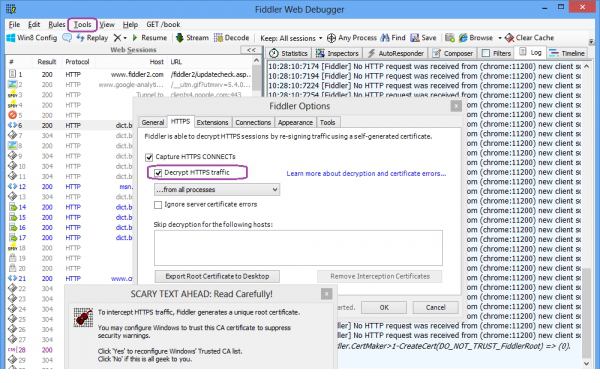Toggle Decrypt HTTPS traffic checkbox
This screenshot has height=383, width=600.
(x=158, y=173)
